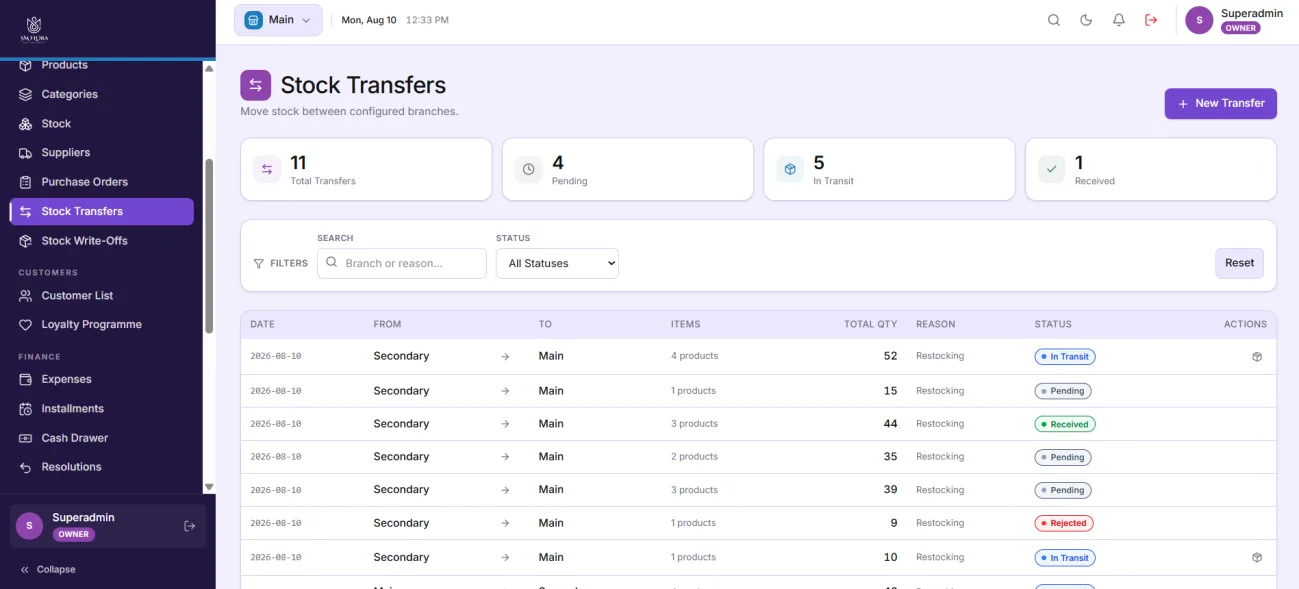Click the Total Transfers card icon
Screen dimensions: 1299x589
tap(267, 170)
